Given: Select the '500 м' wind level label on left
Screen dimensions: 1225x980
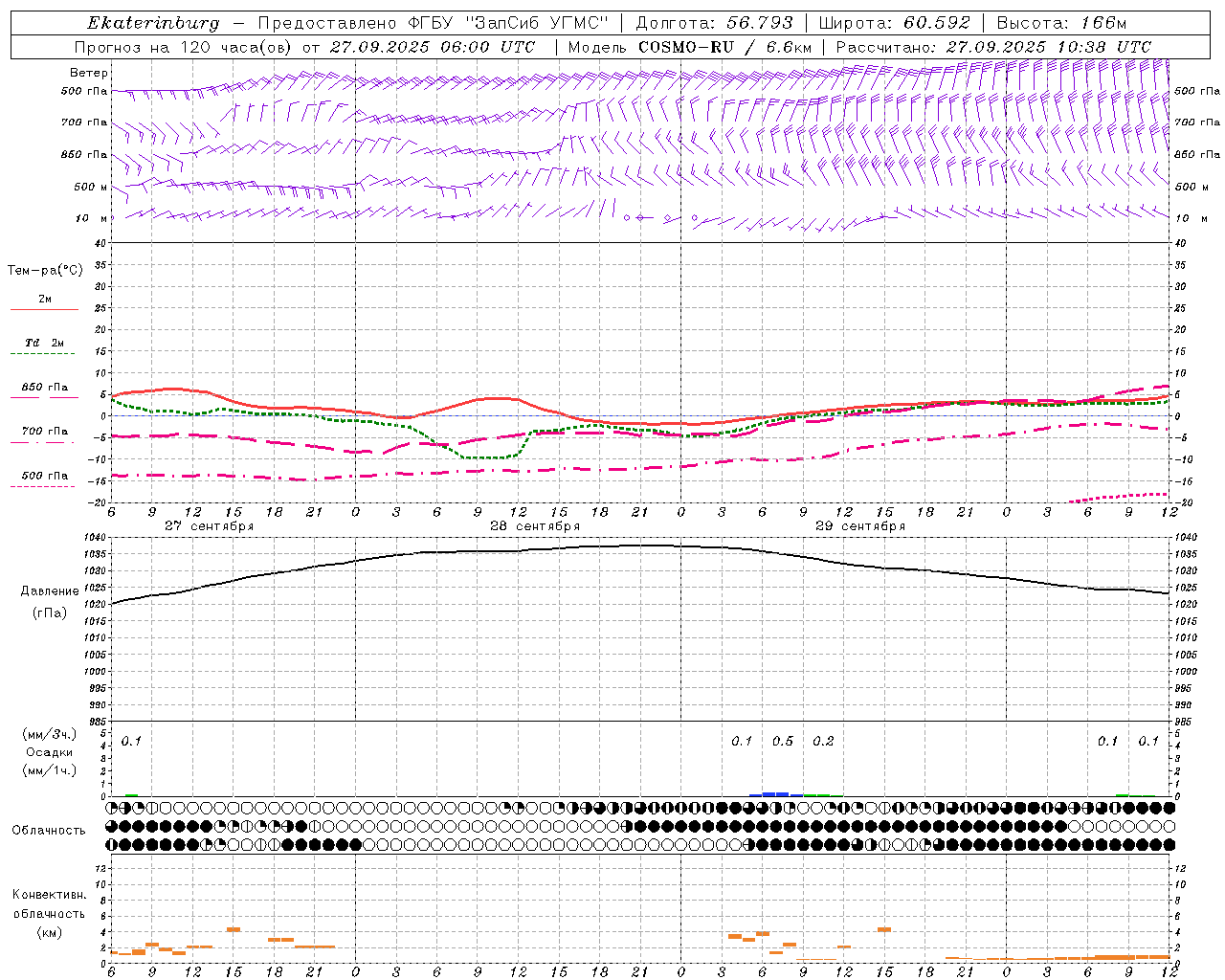Looking at the screenshot, I should [91, 187].
